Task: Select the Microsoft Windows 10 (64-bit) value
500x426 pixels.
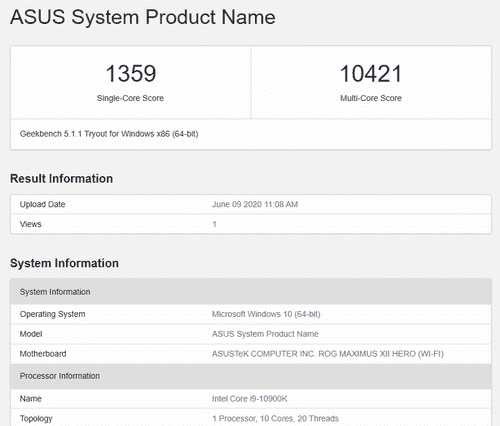Action: (266, 314)
